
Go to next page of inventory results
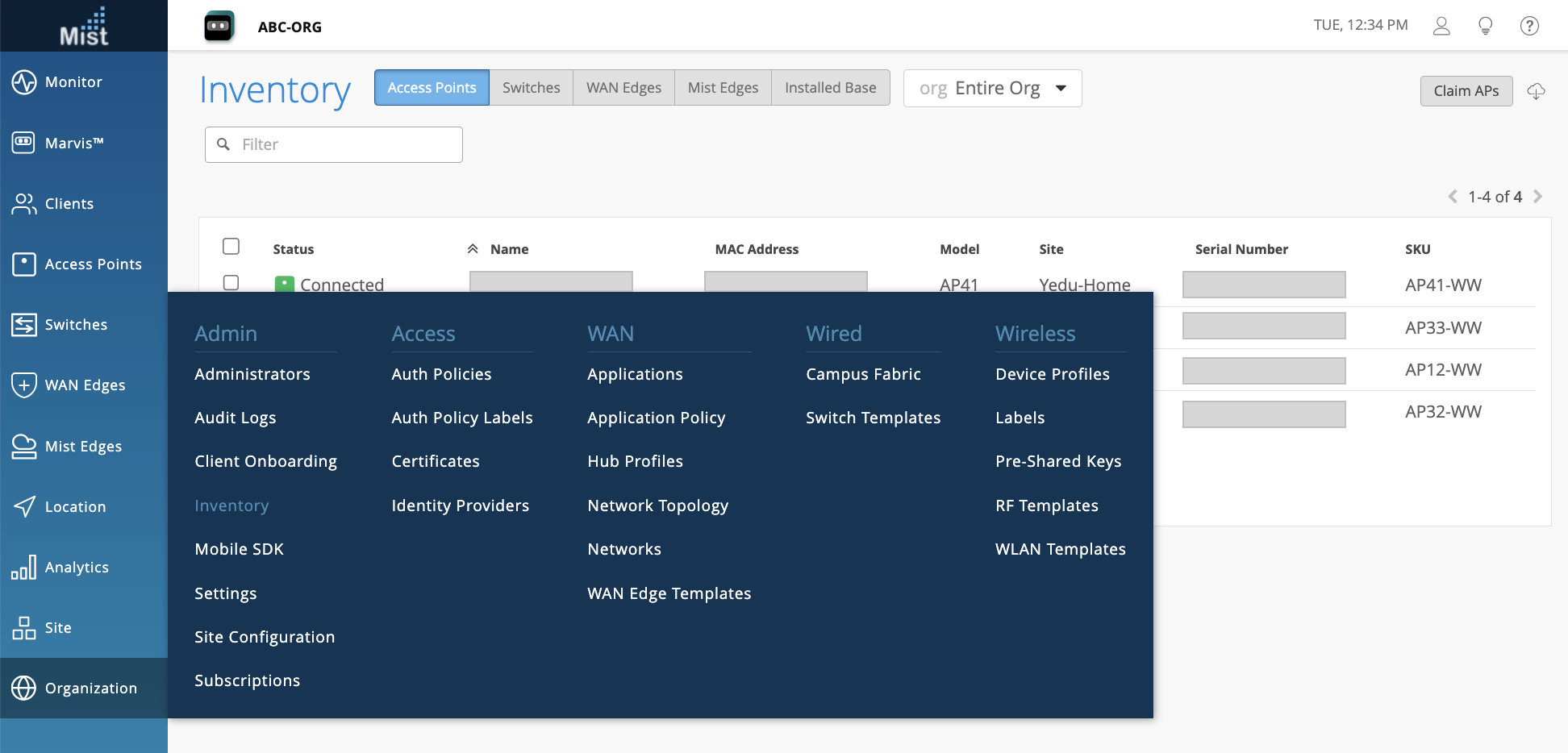(x=1537, y=197)
